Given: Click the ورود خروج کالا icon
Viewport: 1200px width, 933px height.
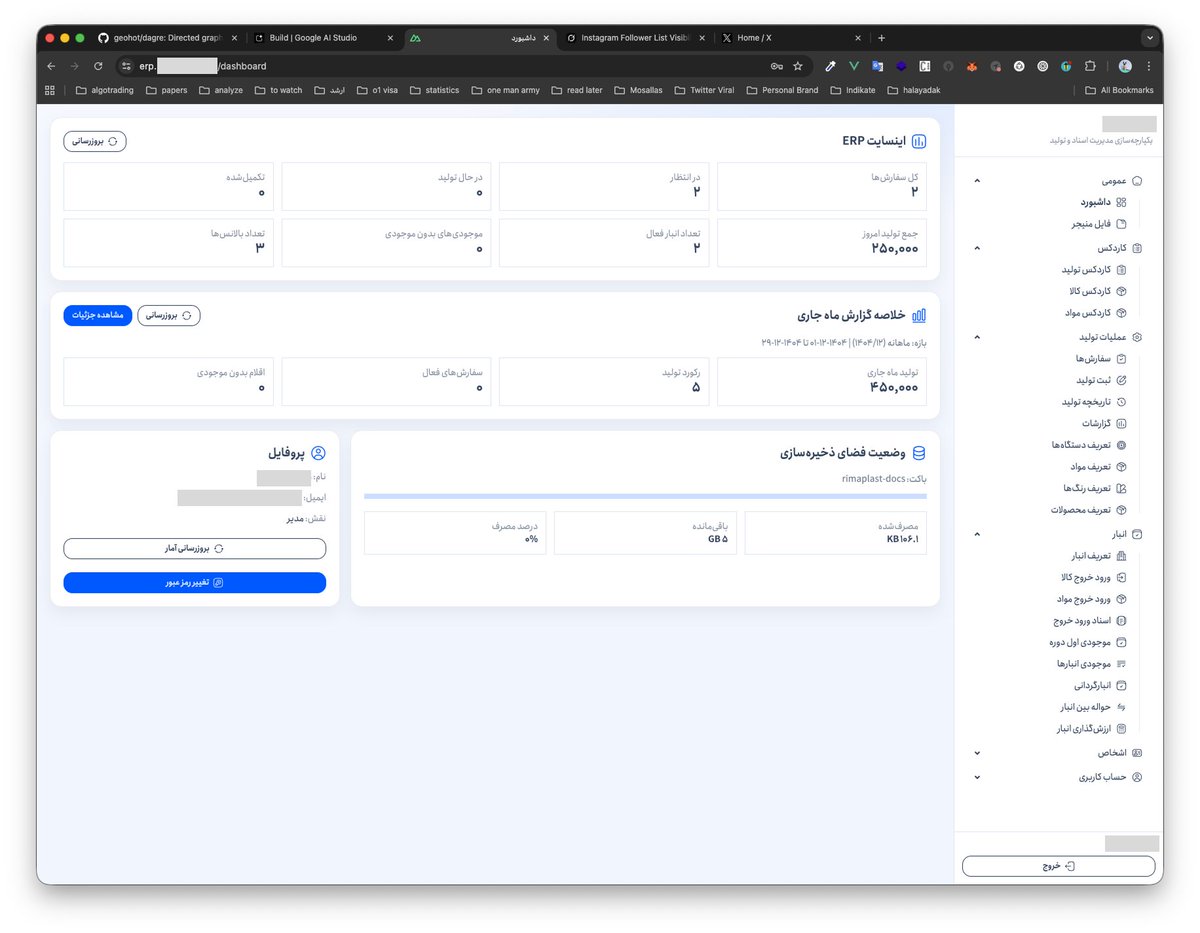Looking at the screenshot, I should 1121,578.
